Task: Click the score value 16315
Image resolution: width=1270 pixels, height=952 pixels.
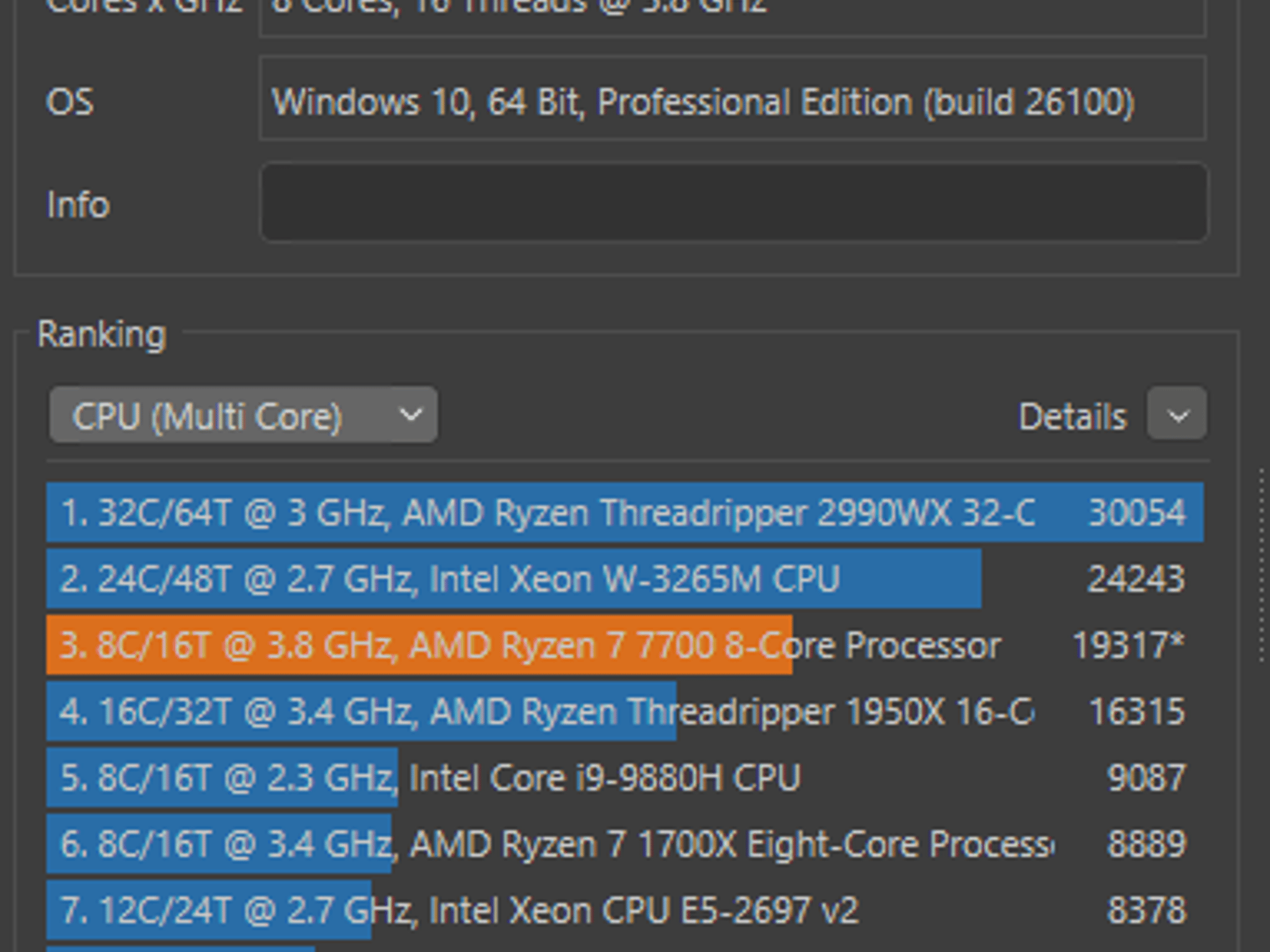Action: pos(1137,712)
